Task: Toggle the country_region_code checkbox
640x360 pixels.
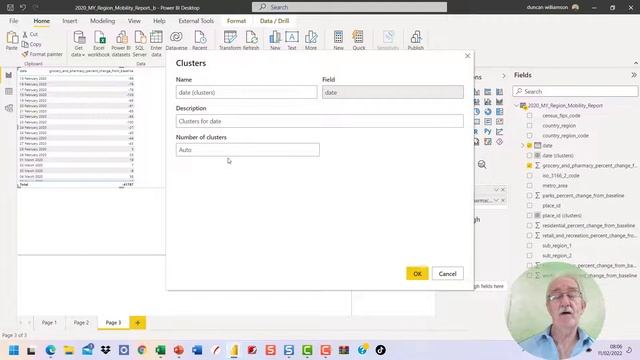Action: (x=529, y=136)
